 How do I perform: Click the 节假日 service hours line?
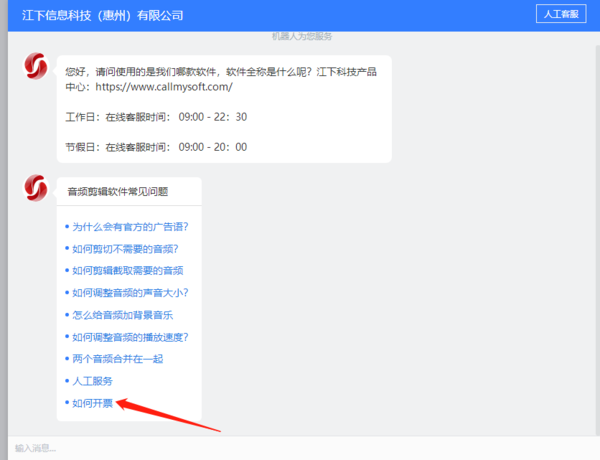156,147
